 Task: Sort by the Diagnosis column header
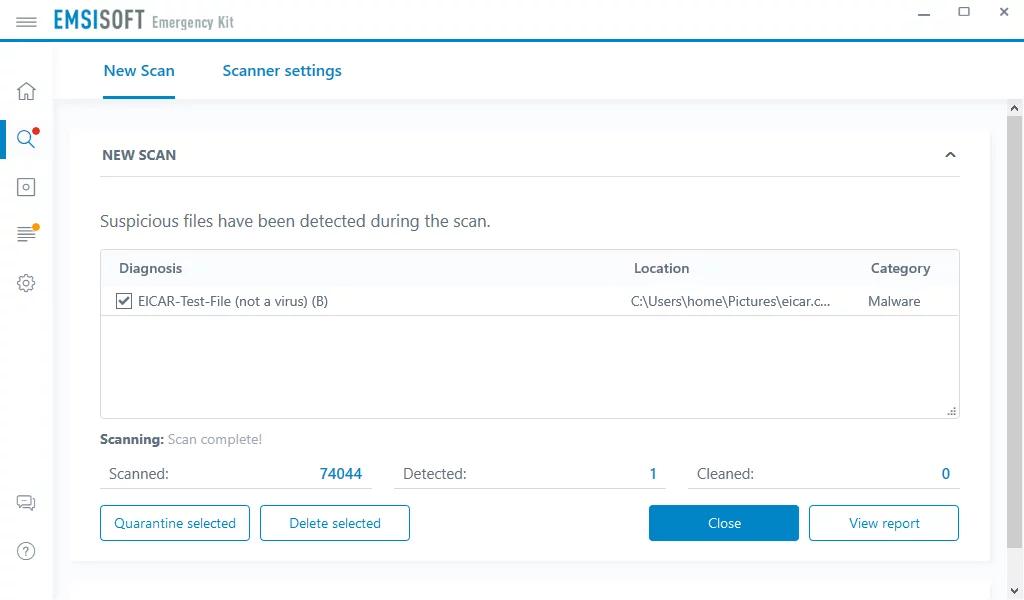(x=150, y=268)
